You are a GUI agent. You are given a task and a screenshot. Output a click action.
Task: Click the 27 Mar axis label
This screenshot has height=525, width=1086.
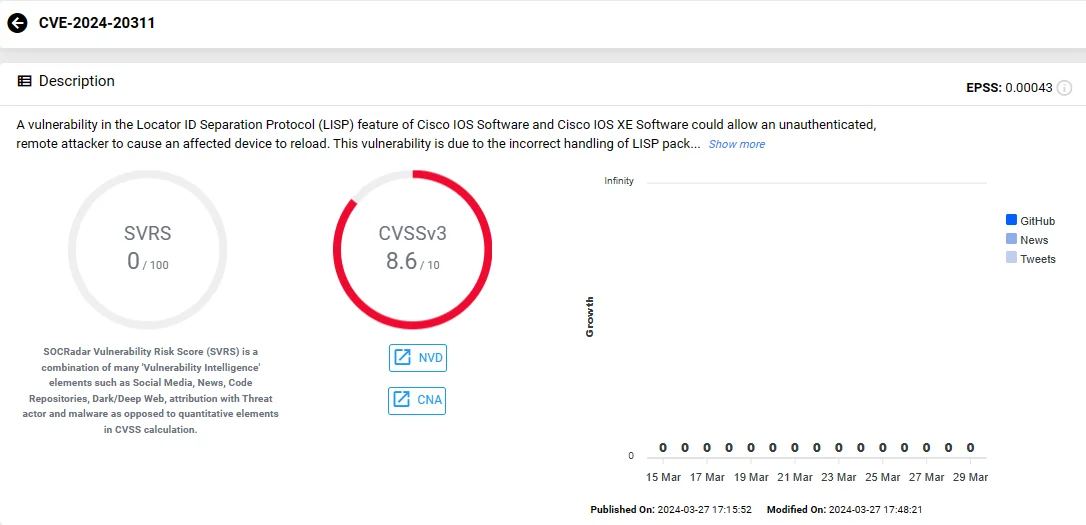(926, 477)
